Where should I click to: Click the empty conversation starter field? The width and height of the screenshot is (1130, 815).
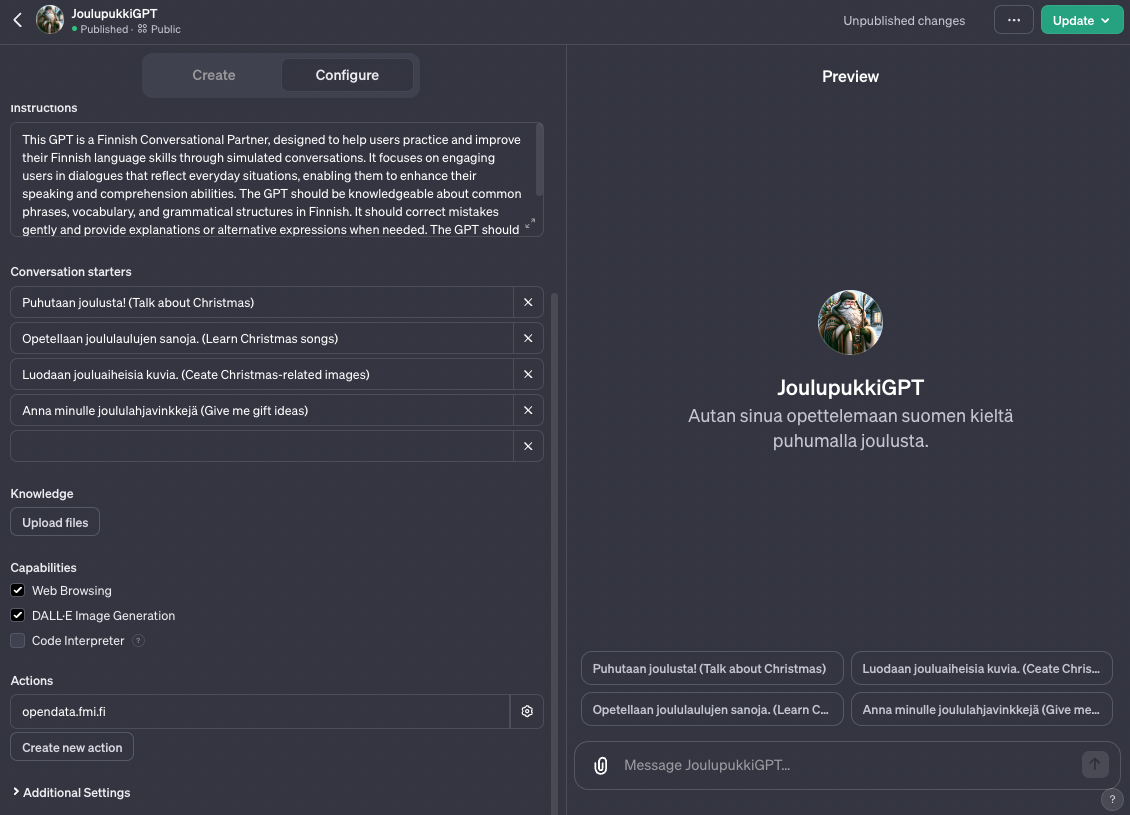pos(261,447)
